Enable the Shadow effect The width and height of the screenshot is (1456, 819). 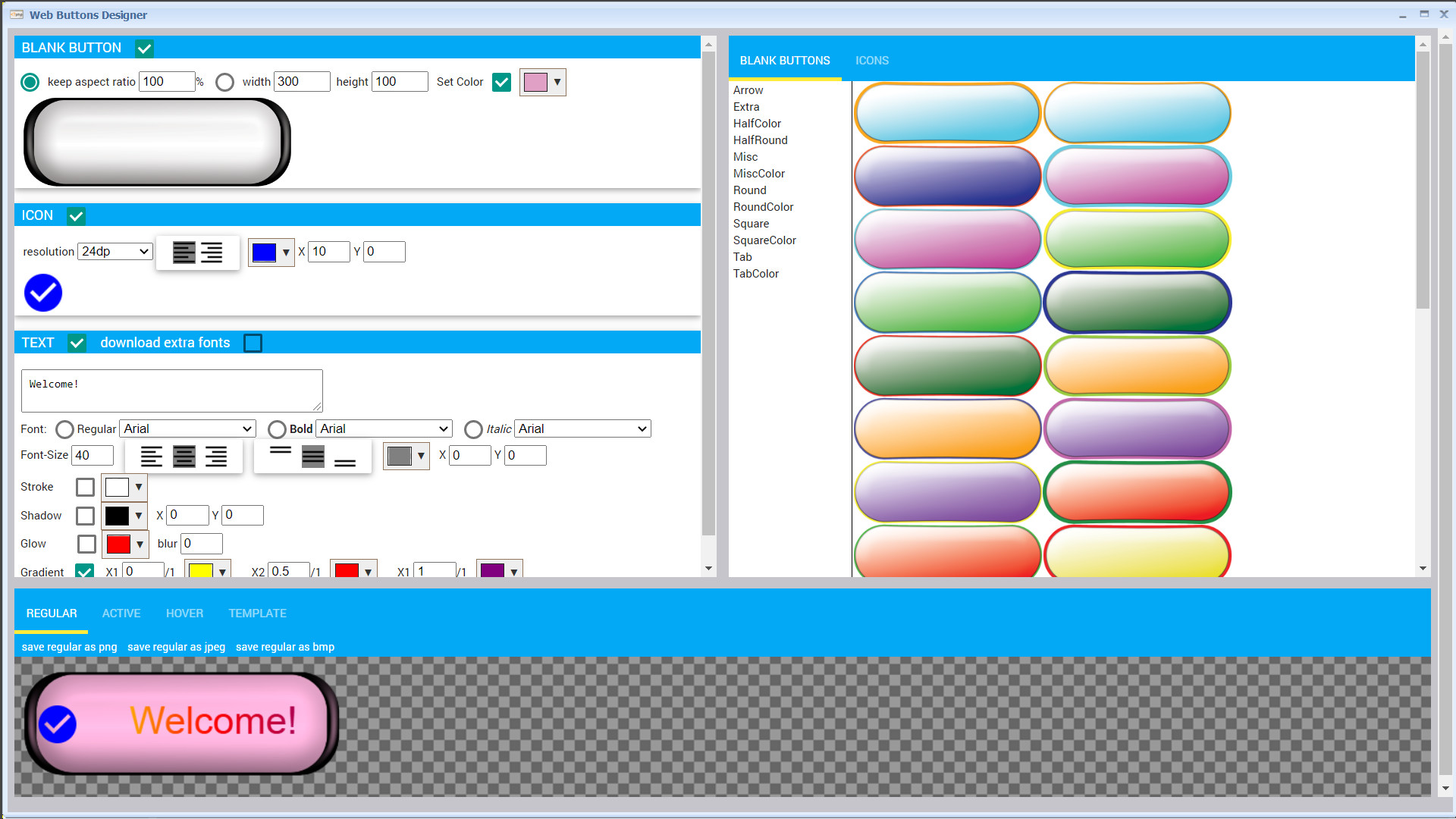pos(85,516)
